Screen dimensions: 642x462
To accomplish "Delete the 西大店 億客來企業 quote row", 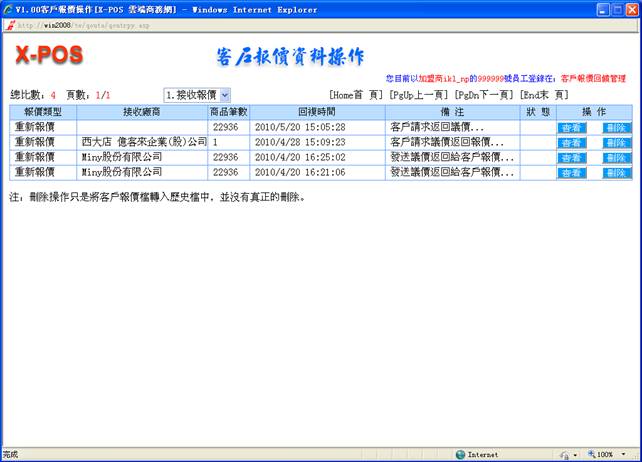I will pyautogui.click(x=616, y=143).
